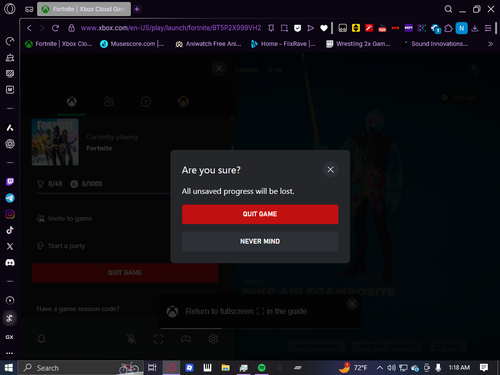500x375 pixels.
Task: Expand hidden bookmarks overflow chevron
Action: pos(490,44)
